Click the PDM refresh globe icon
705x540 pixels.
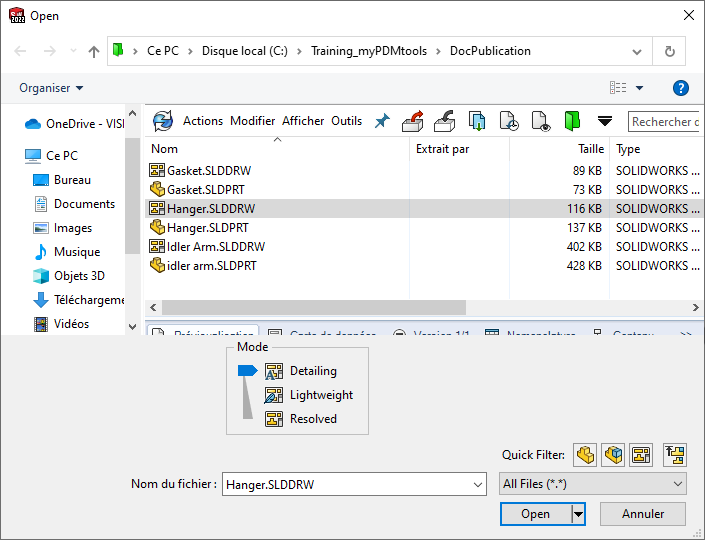[x=162, y=121]
